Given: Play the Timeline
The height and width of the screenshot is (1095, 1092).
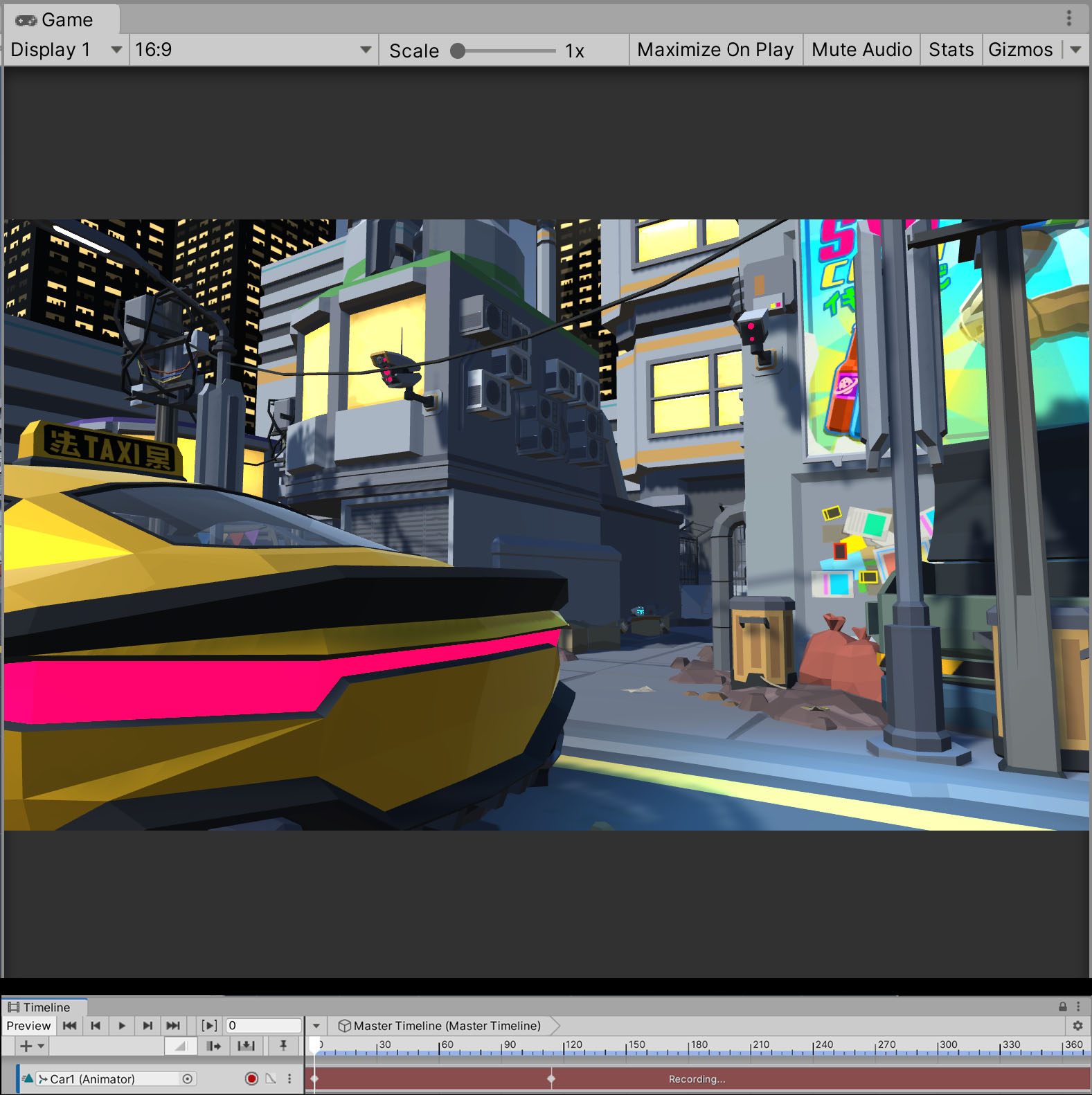Looking at the screenshot, I should click(x=122, y=1026).
